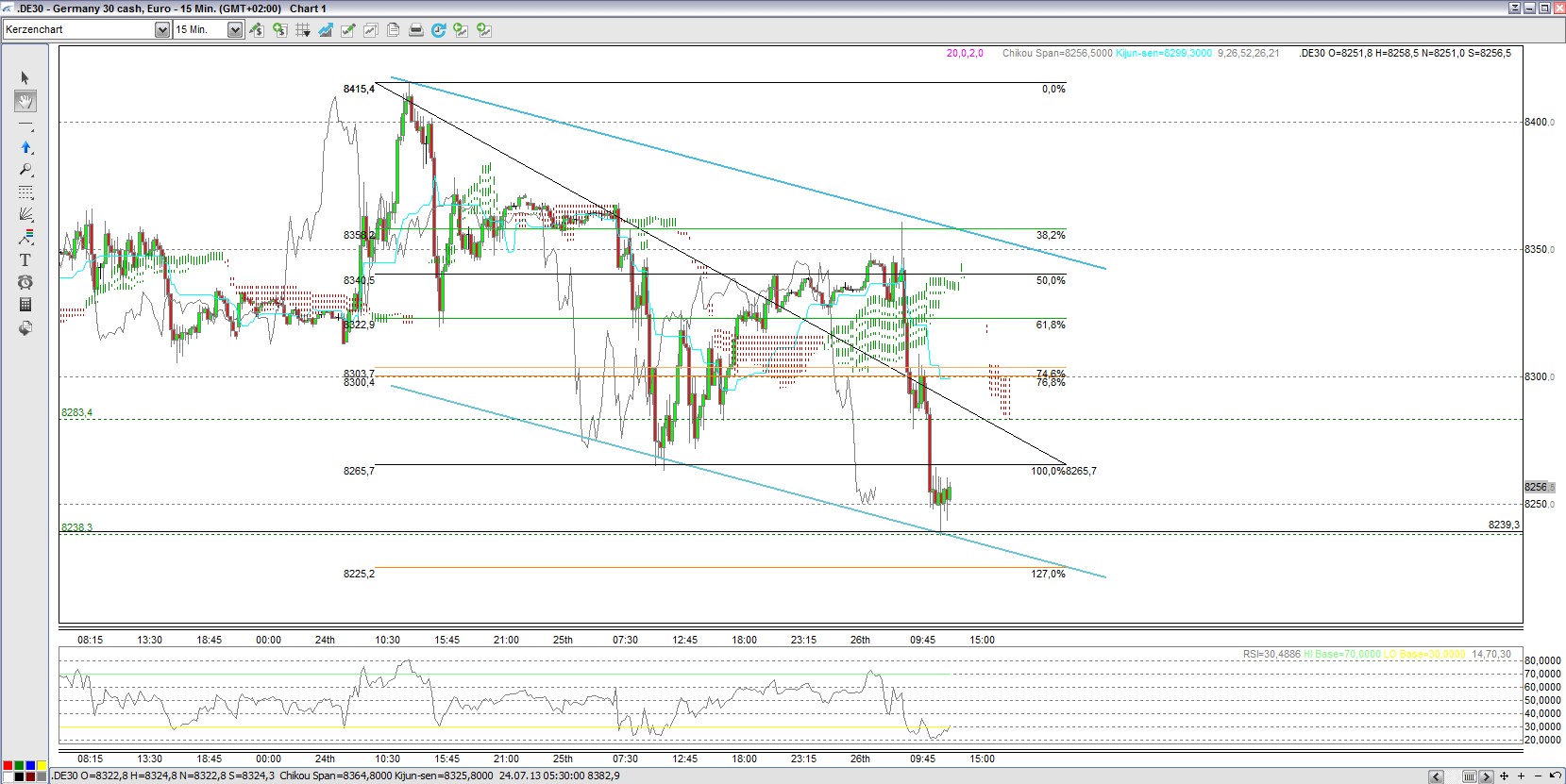
Task: Pick the text annotation tool
Action: click(x=25, y=259)
